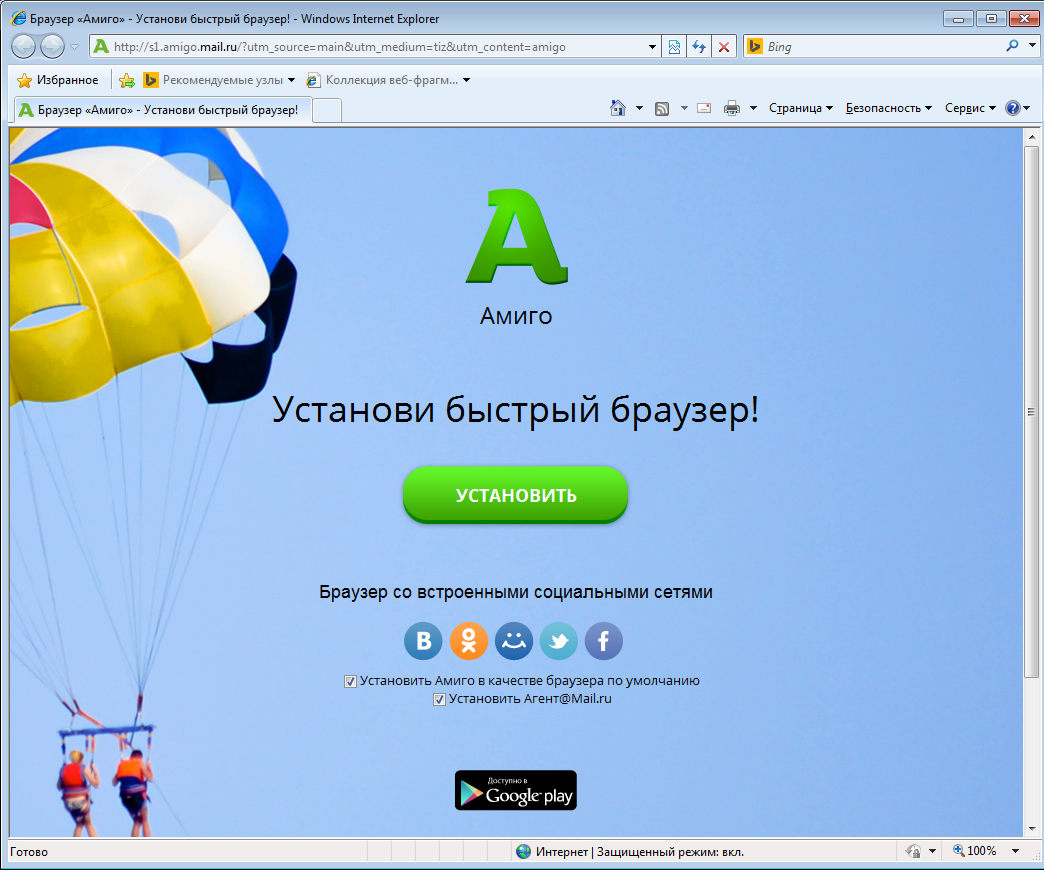Image resolution: width=1044 pixels, height=870 pixels.
Task: Click the RSS feeds icon
Action: coord(662,108)
